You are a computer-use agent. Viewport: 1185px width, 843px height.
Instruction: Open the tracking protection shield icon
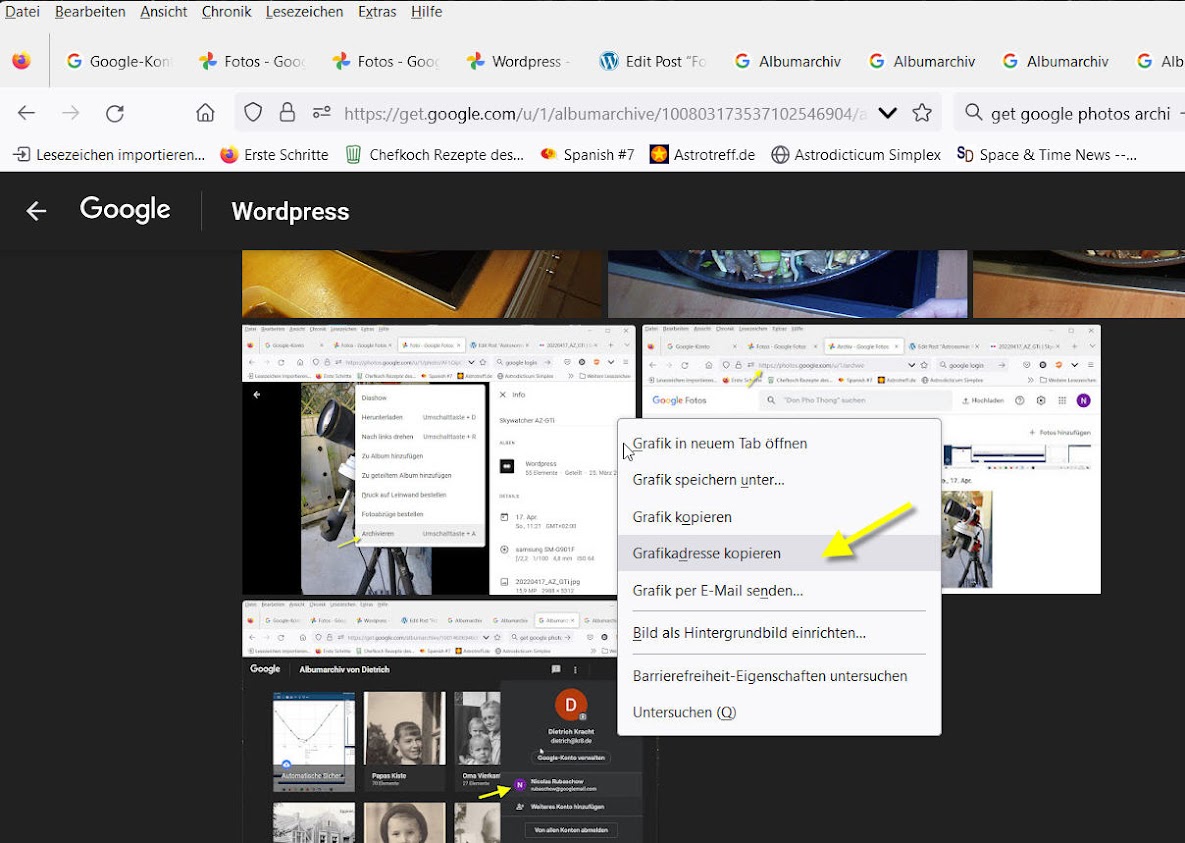click(254, 113)
